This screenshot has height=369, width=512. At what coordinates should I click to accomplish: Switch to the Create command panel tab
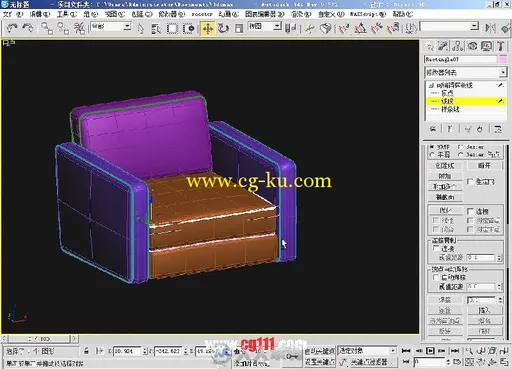coord(429,46)
